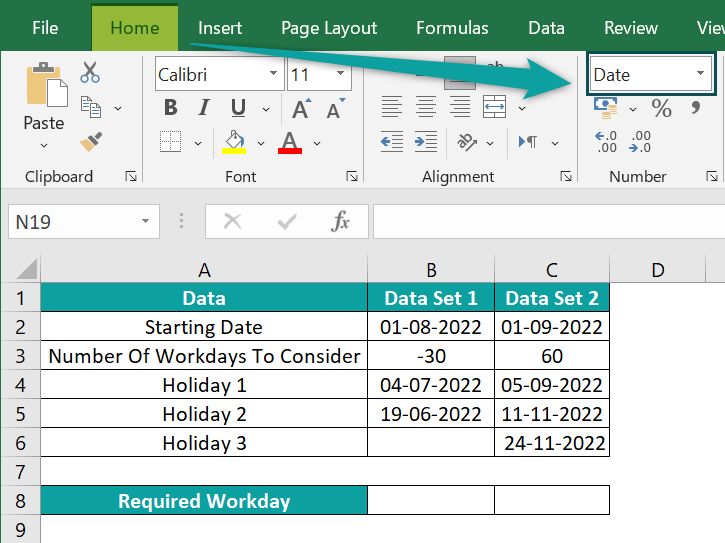Click cell with 24-11-2022

(552, 443)
